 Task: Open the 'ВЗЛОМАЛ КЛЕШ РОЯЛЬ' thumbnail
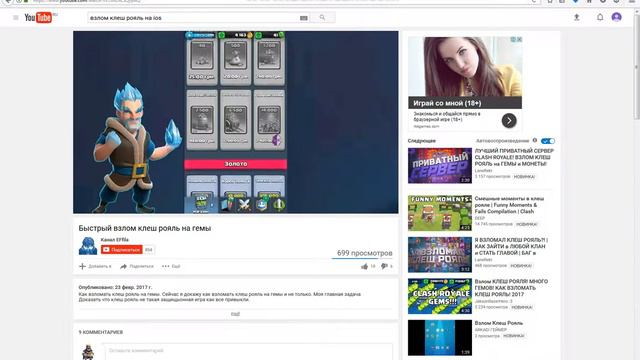pyautogui.click(x=440, y=255)
